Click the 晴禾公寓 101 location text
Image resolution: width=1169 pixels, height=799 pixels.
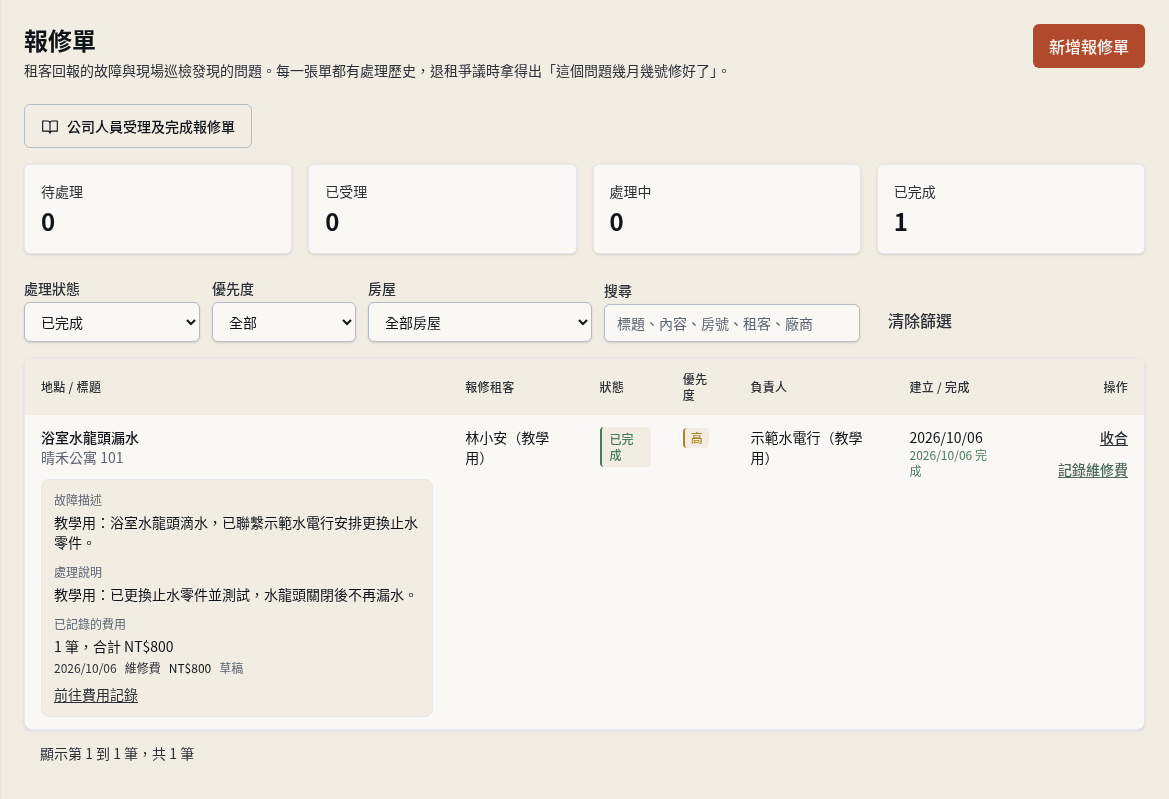[82, 458]
